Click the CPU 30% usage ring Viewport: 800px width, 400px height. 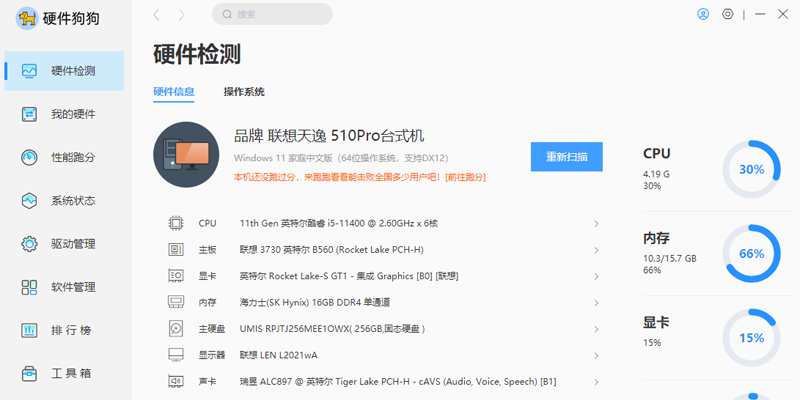[752, 169]
